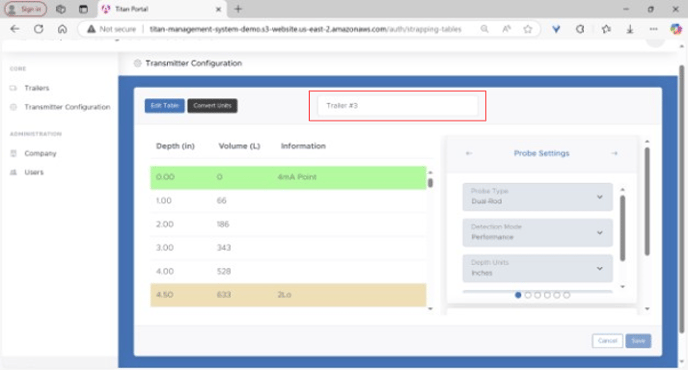Select the second settings page dot
688x370 pixels.
pyautogui.click(x=528, y=295)
